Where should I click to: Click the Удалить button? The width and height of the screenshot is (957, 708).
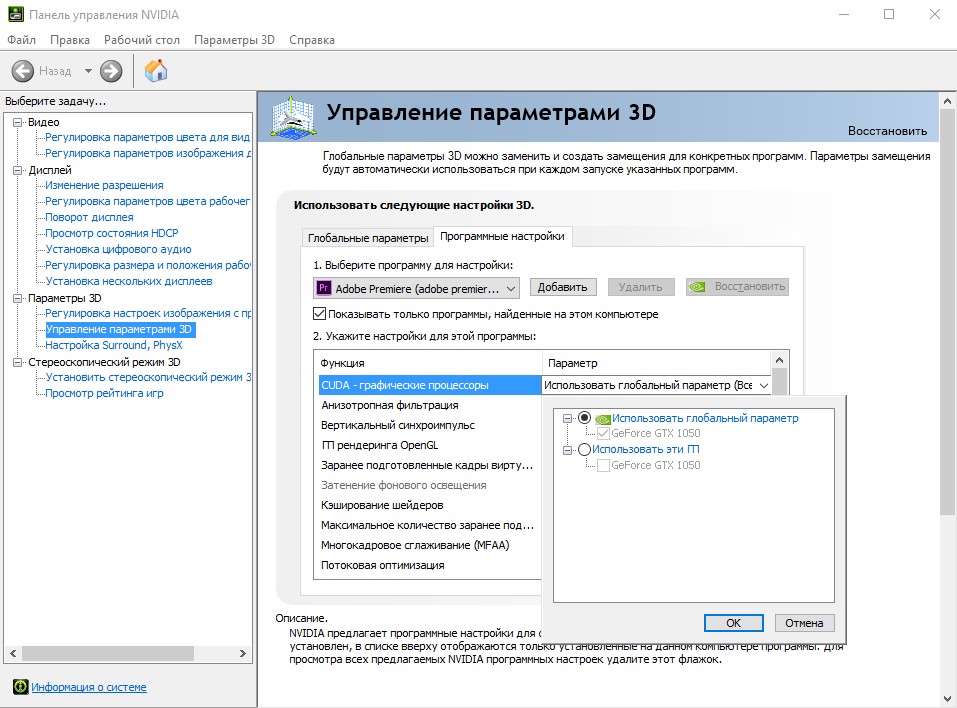click(x=640, y=287)
